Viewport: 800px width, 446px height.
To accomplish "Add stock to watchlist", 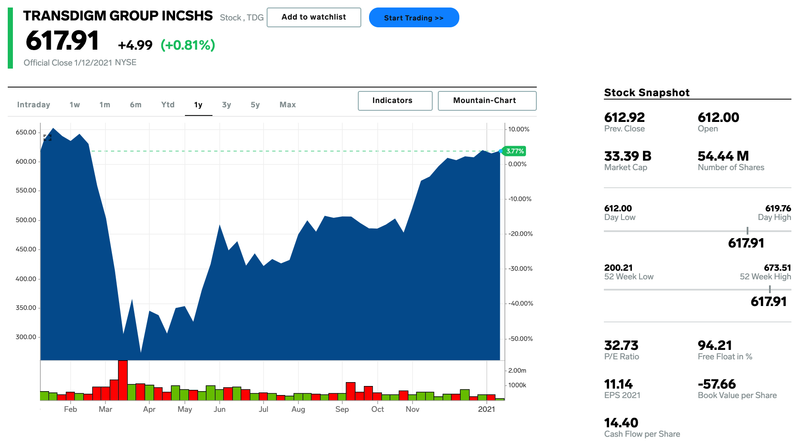I will point(314,17).
